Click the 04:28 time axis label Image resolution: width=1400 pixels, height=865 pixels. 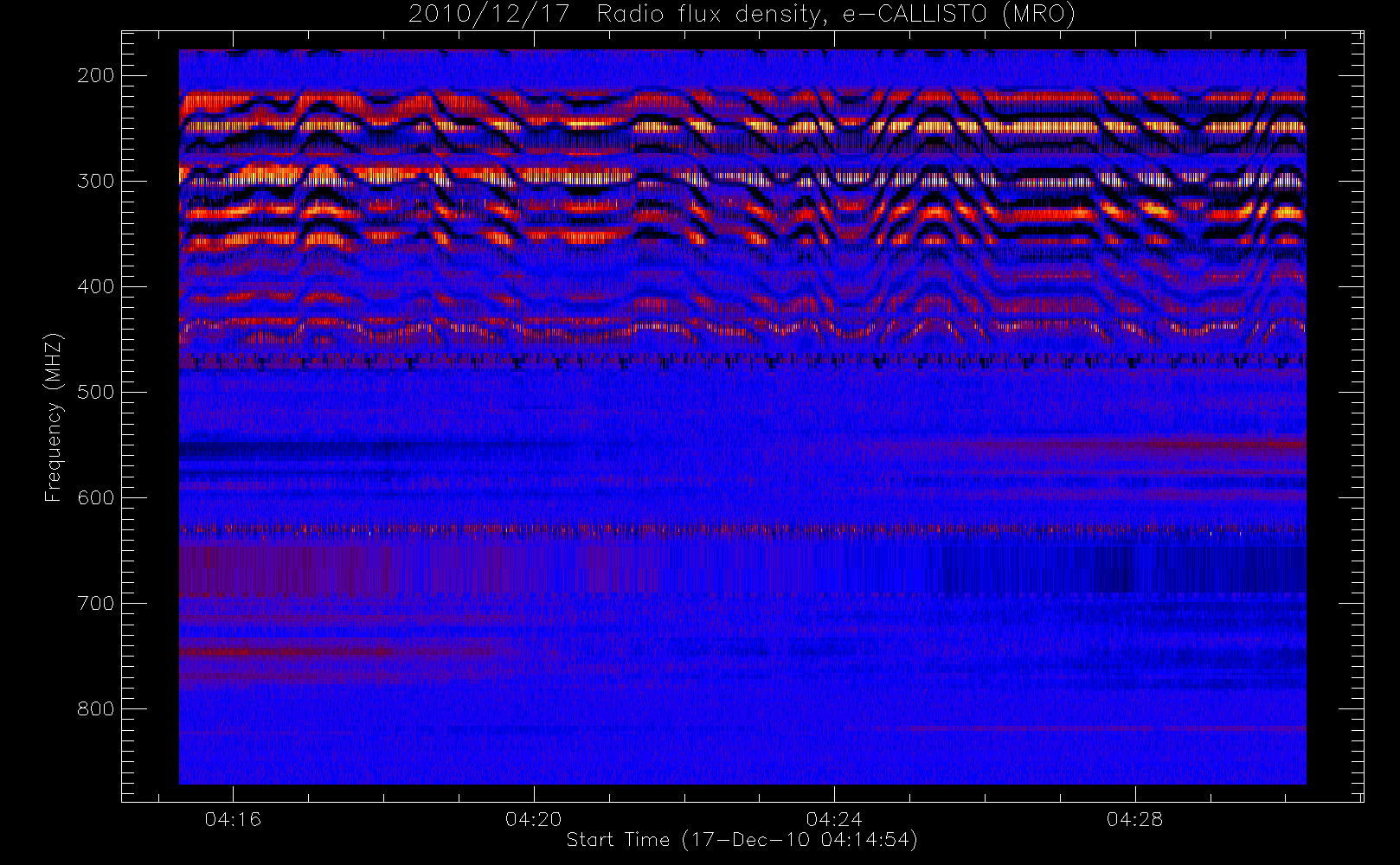tap(1135, 819)
